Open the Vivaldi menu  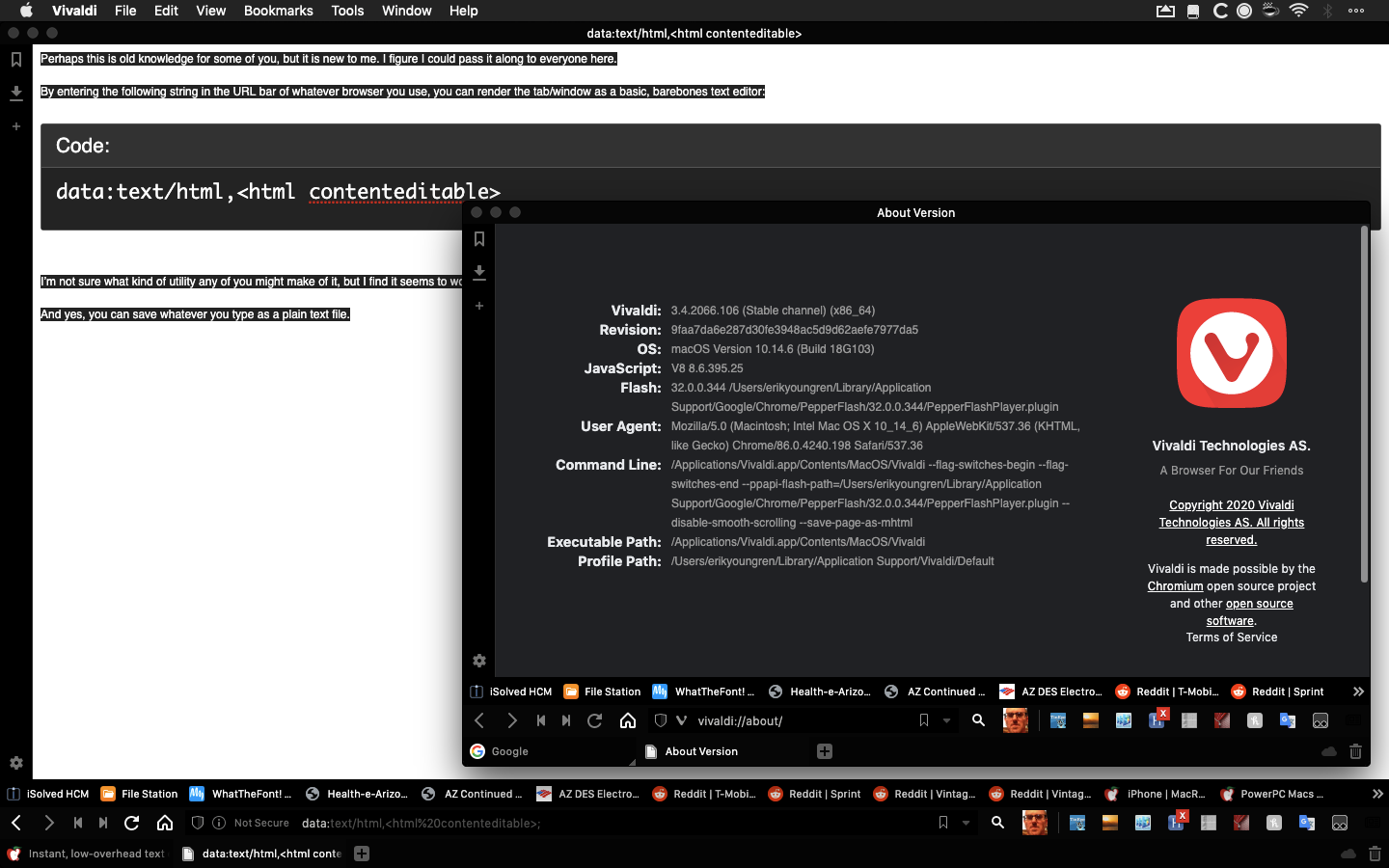tap(74, 11)
